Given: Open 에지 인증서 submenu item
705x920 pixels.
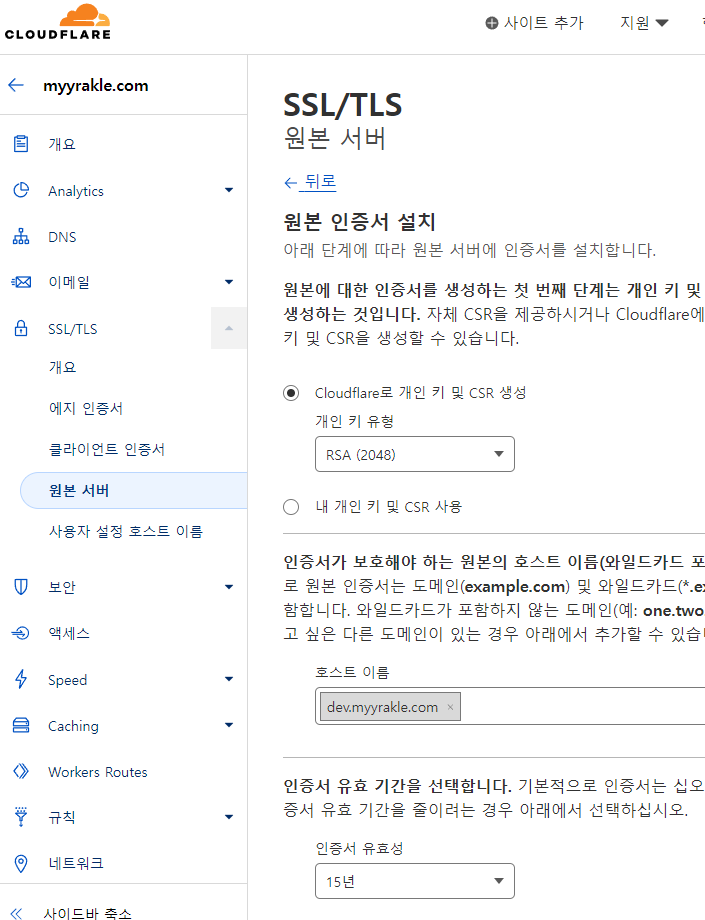Looking at the screenshot, I should pyautogui.click(x=86, y=408).
